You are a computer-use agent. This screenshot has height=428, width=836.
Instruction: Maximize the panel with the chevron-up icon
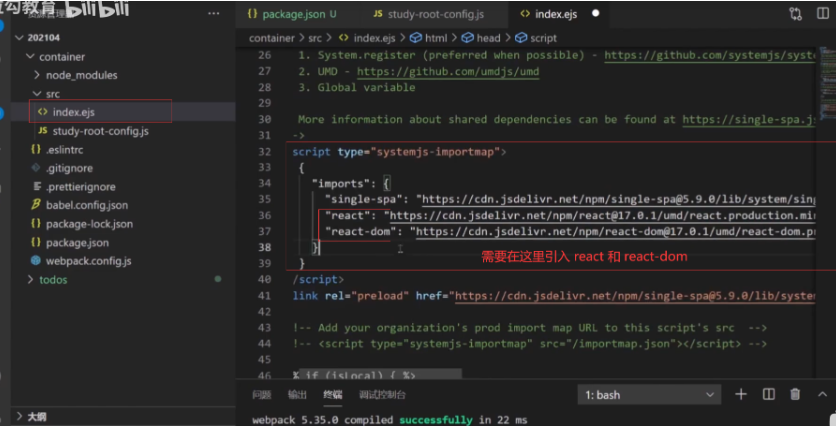pos(822,395)
